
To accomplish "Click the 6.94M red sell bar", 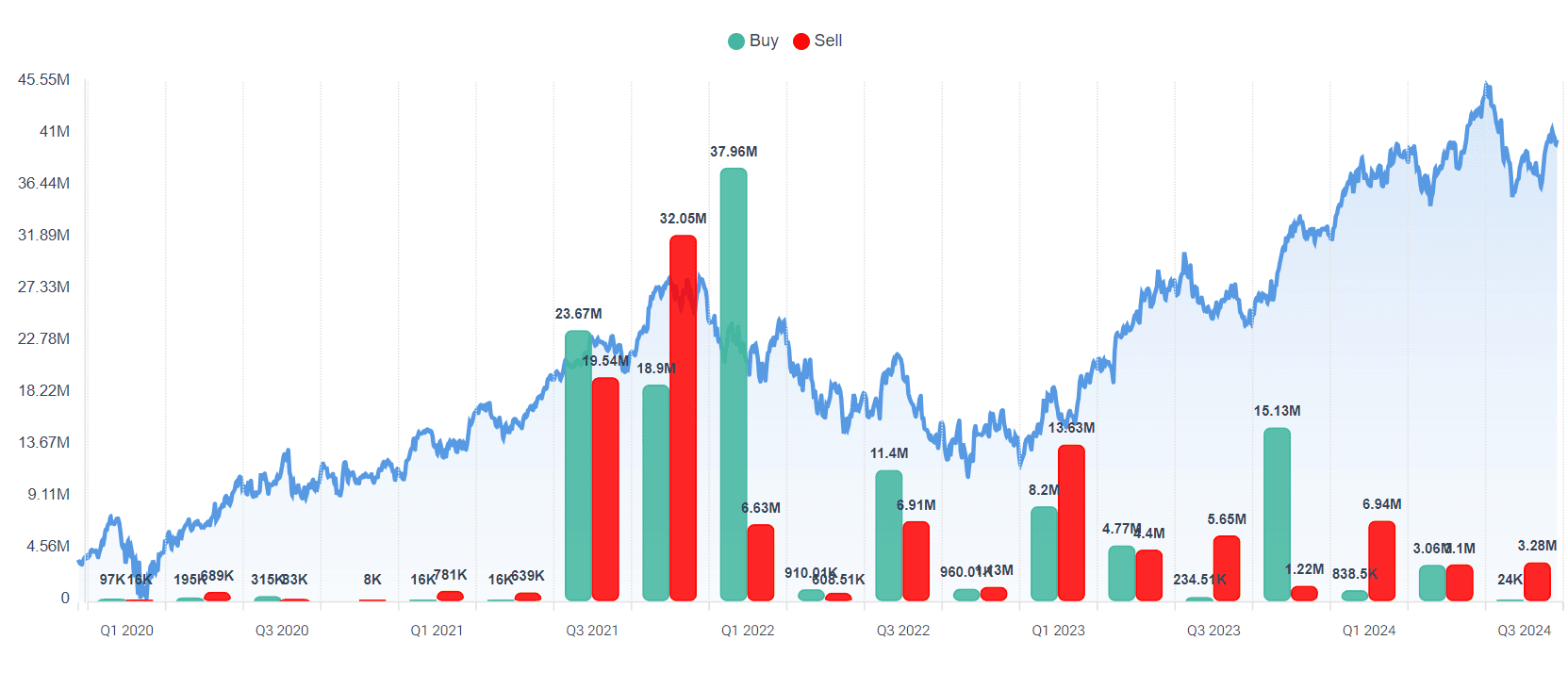I will [x=1381, y=560].
